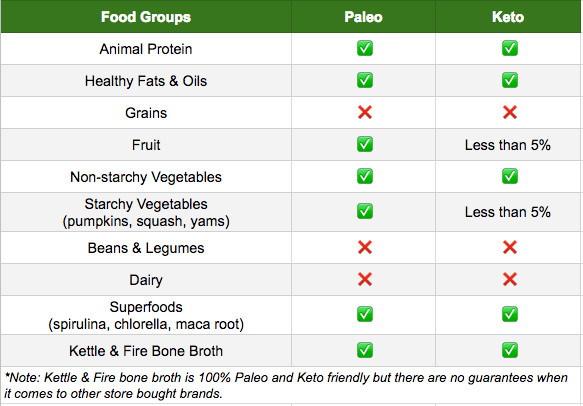
Task: Click Keto checkmark for Non-starchy Vegetables
Action: (x=509, y=176)
